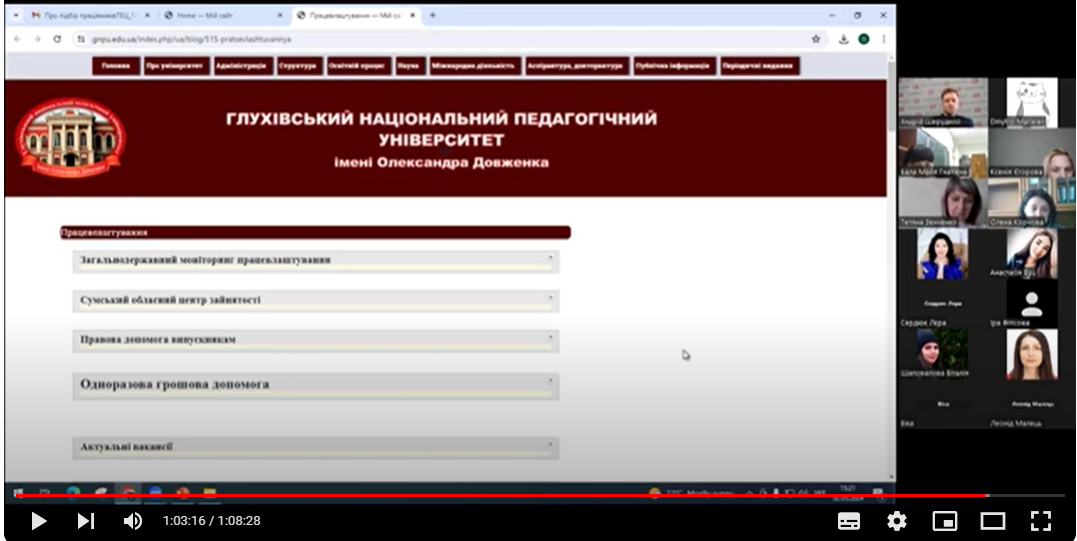Select Тетяна Зенченко participant video
Viewport: 1077px width, 541px height.
point(943,203)
